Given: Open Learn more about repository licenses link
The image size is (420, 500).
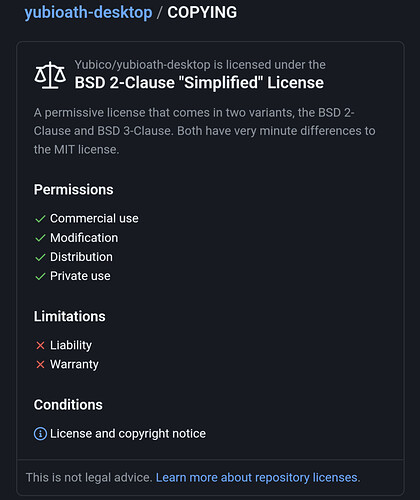Looking at the screenshot, I should pyautogui.click(x=258, y=478).
